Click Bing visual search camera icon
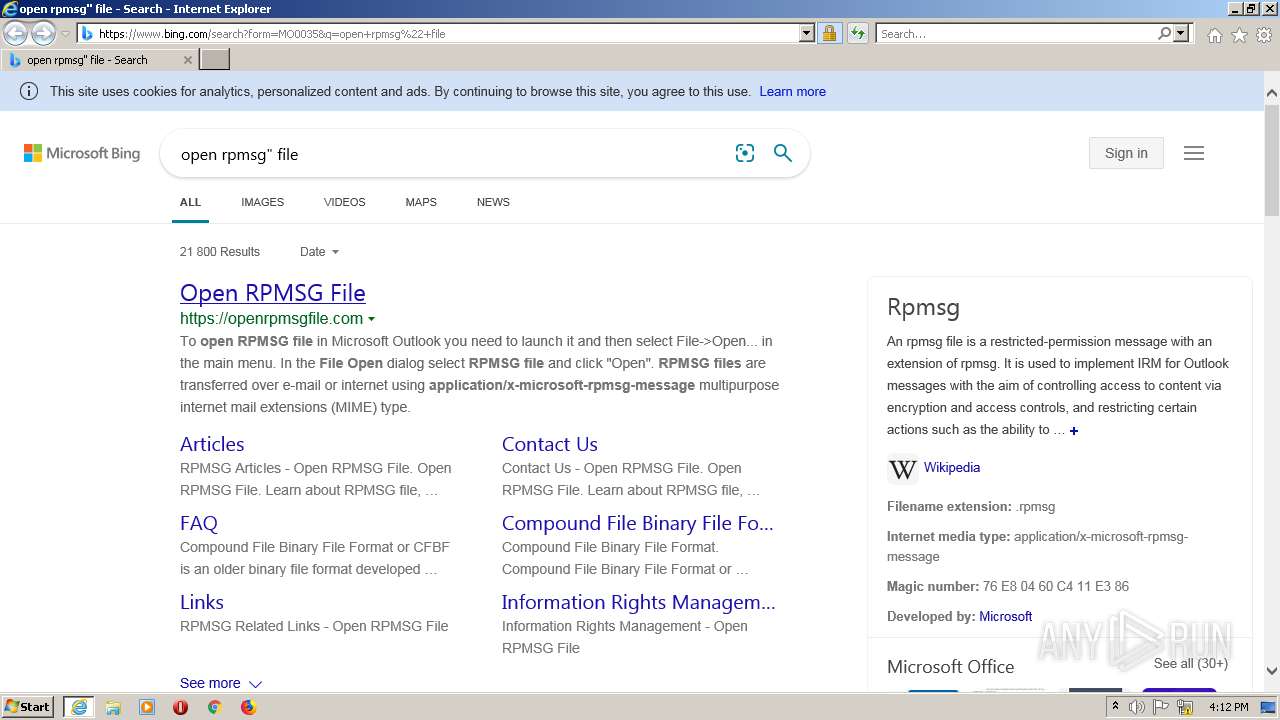 point(745,153)
